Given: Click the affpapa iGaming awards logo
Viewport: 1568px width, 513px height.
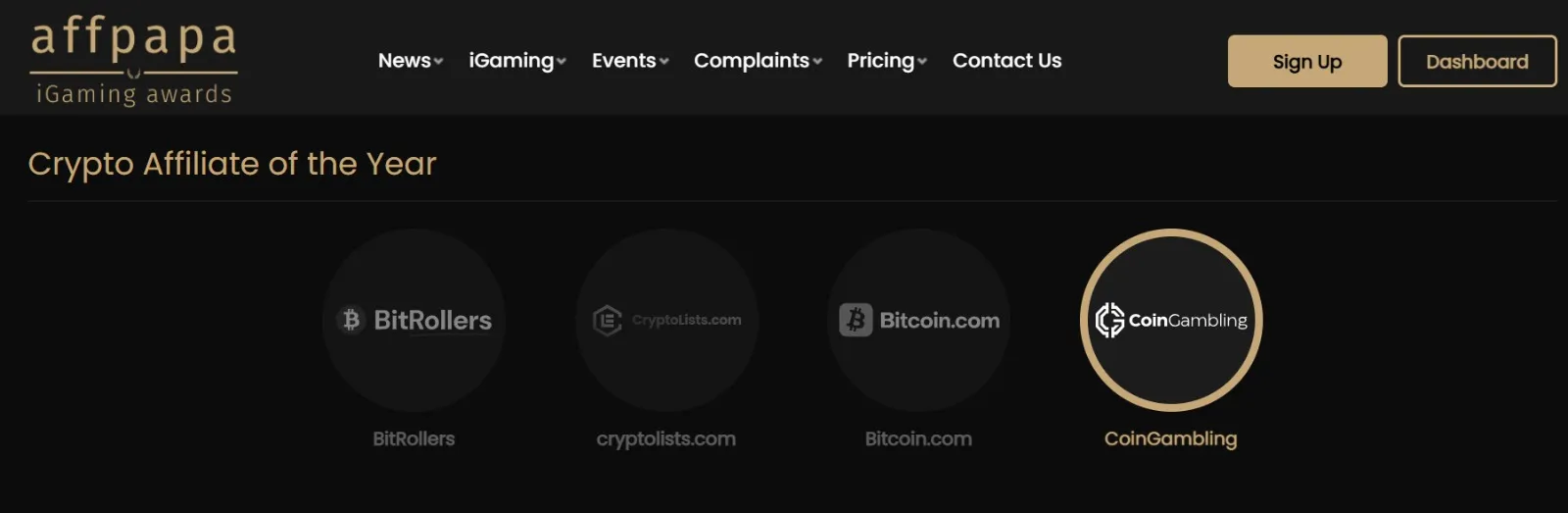Looking at the screenshot, I should (133, 61).
